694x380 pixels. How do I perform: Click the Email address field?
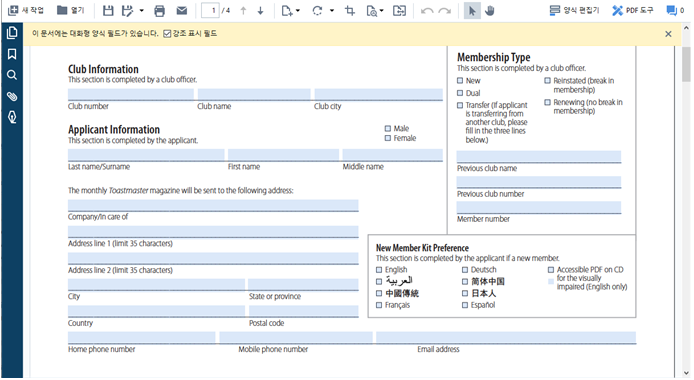pyautogui.click(x=506, y=338)
